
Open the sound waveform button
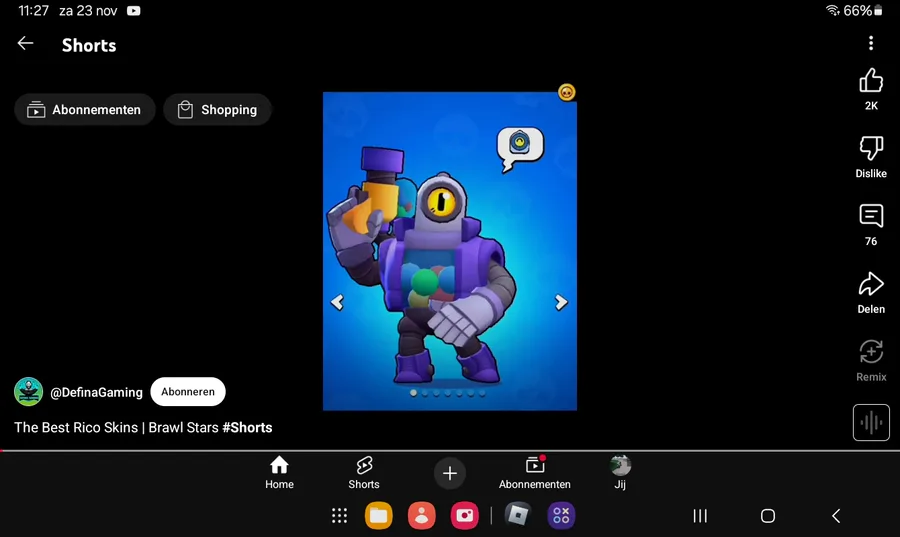(x=871, y=423)
